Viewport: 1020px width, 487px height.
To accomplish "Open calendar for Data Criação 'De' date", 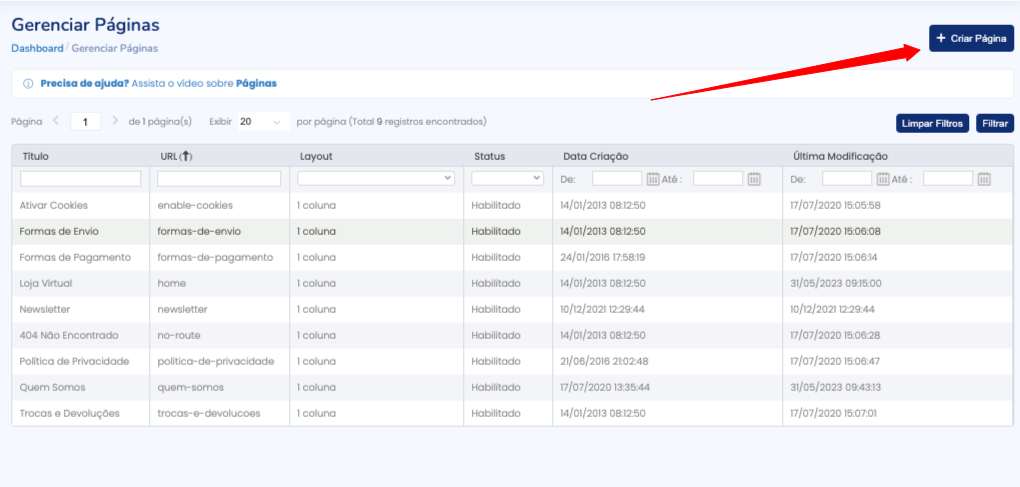I will tap(653, 179).
